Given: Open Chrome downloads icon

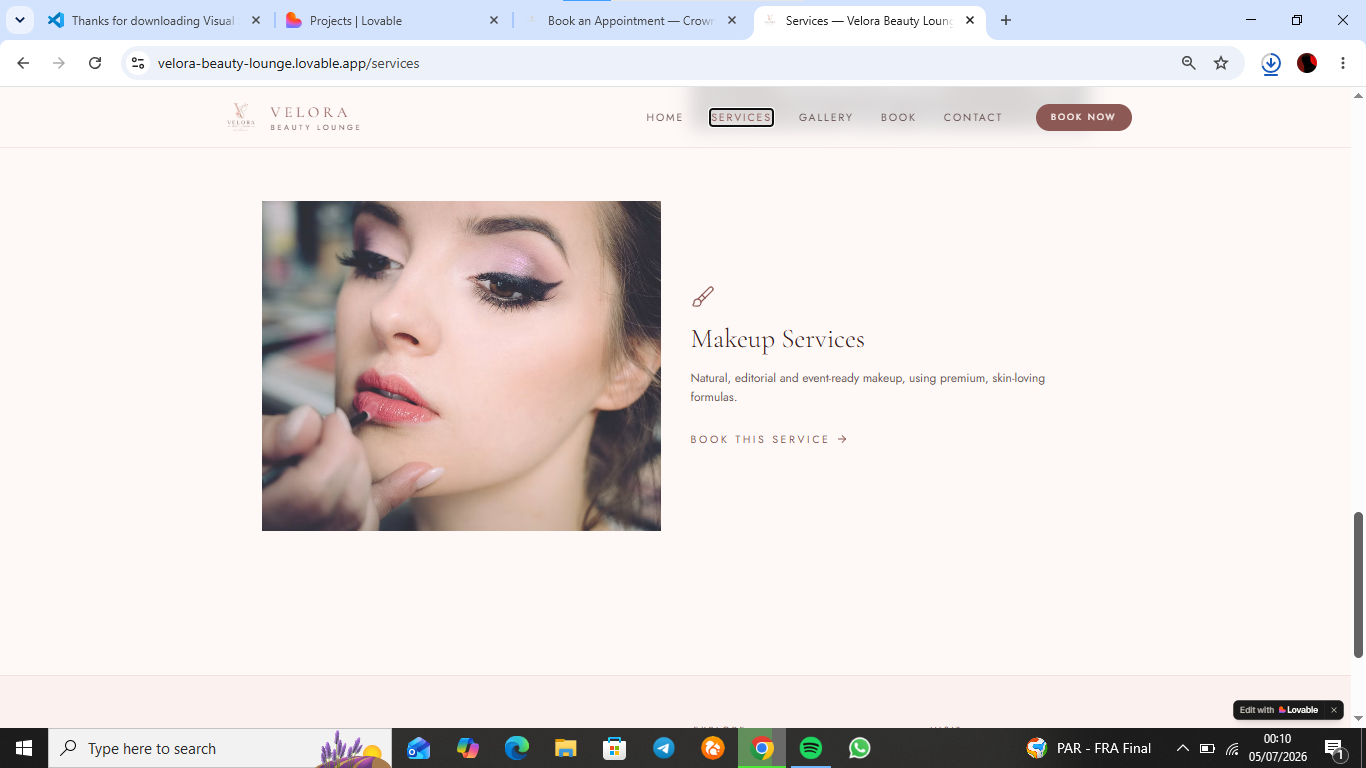Looking at the screenshot, I should (1271, 63).
